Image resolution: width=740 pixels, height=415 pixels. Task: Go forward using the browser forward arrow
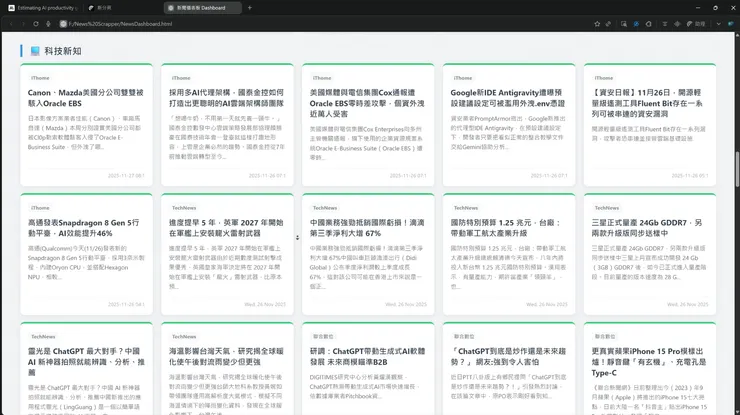pyautogui.click(x=23, y=24)
